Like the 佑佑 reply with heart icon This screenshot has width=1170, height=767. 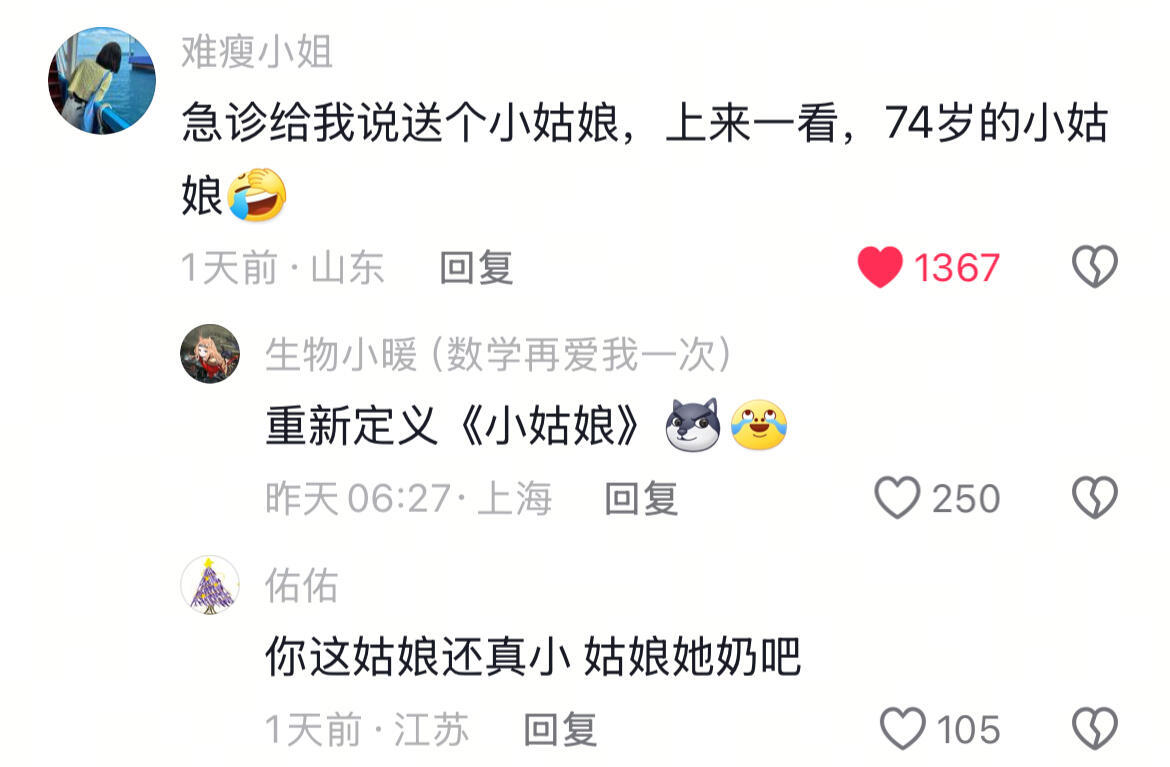point(903,729)
